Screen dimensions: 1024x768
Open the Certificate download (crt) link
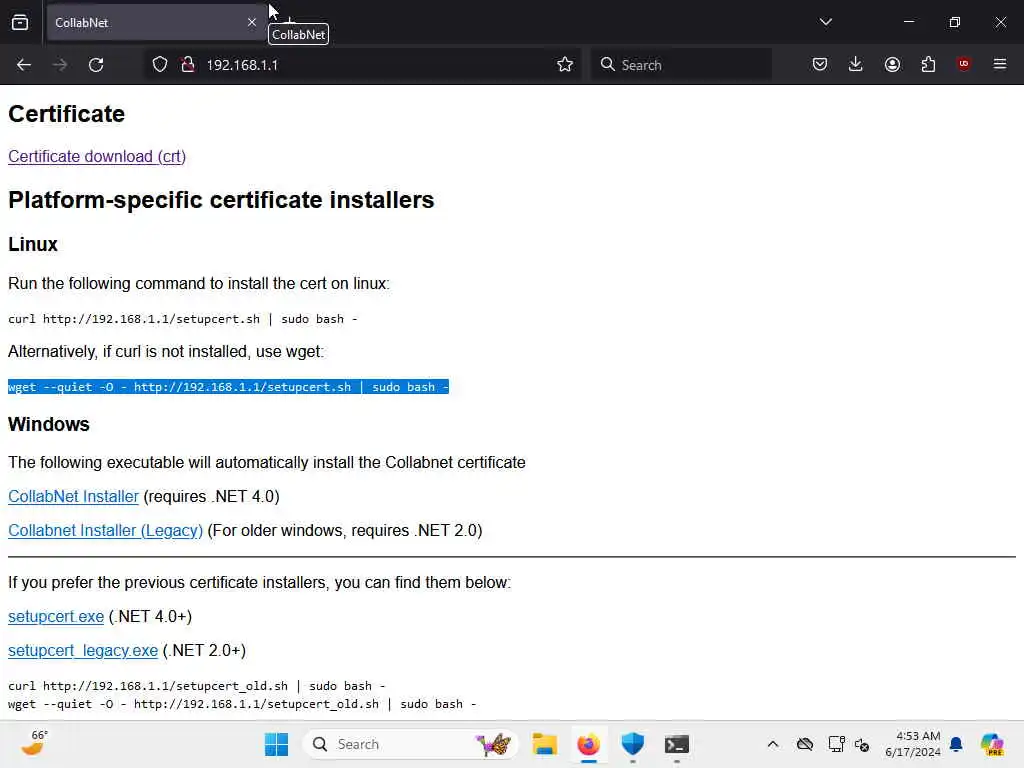[97, 157]
